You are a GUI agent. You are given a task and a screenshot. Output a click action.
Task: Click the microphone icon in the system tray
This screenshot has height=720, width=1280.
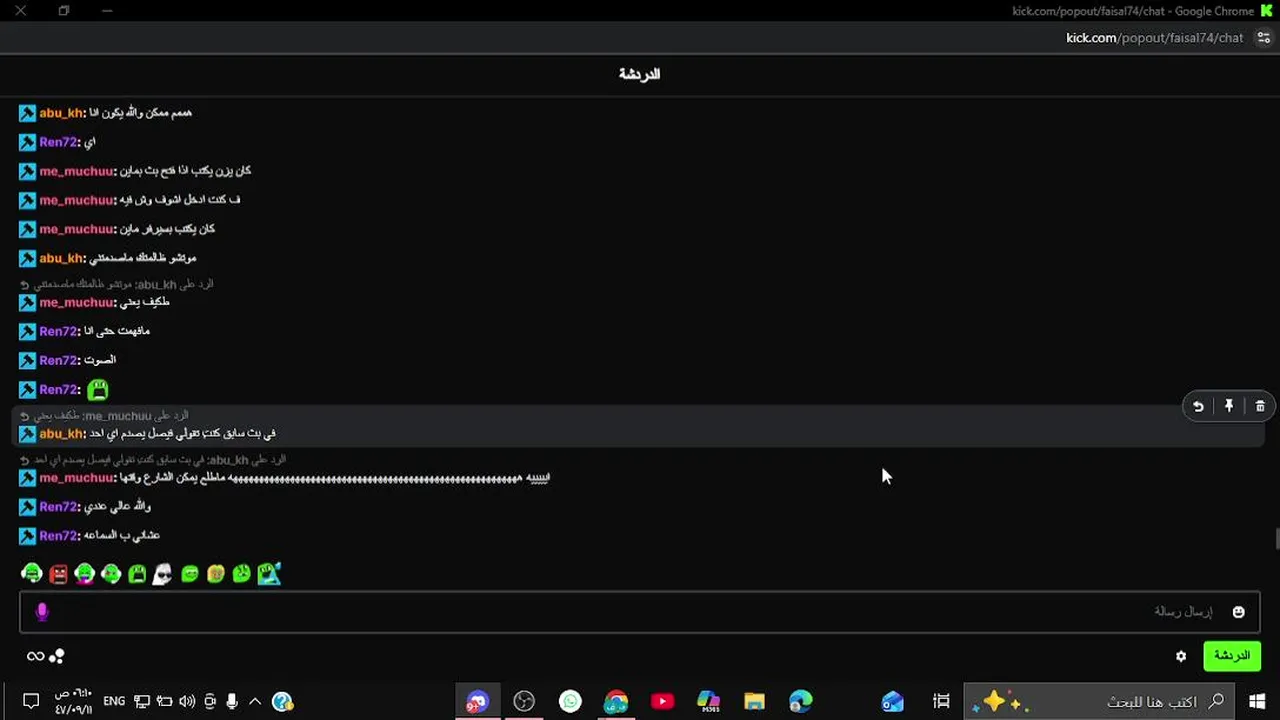click(x=232, y=701)
